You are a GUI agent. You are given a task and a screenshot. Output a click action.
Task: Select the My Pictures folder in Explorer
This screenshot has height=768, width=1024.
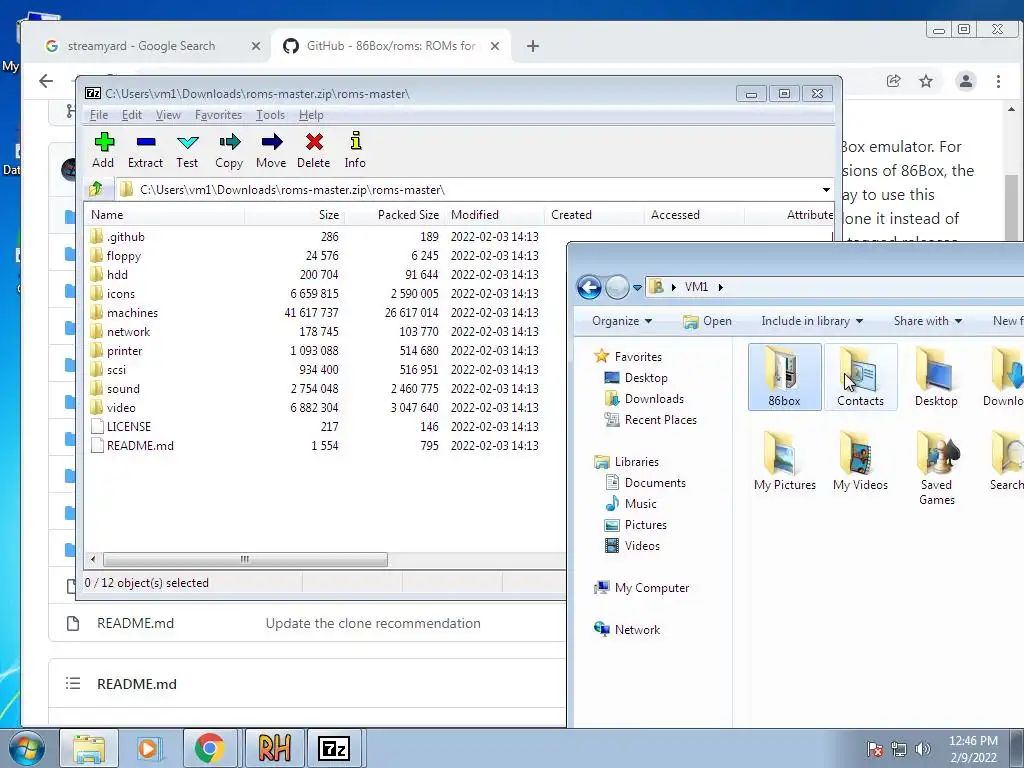pos(784,461)
